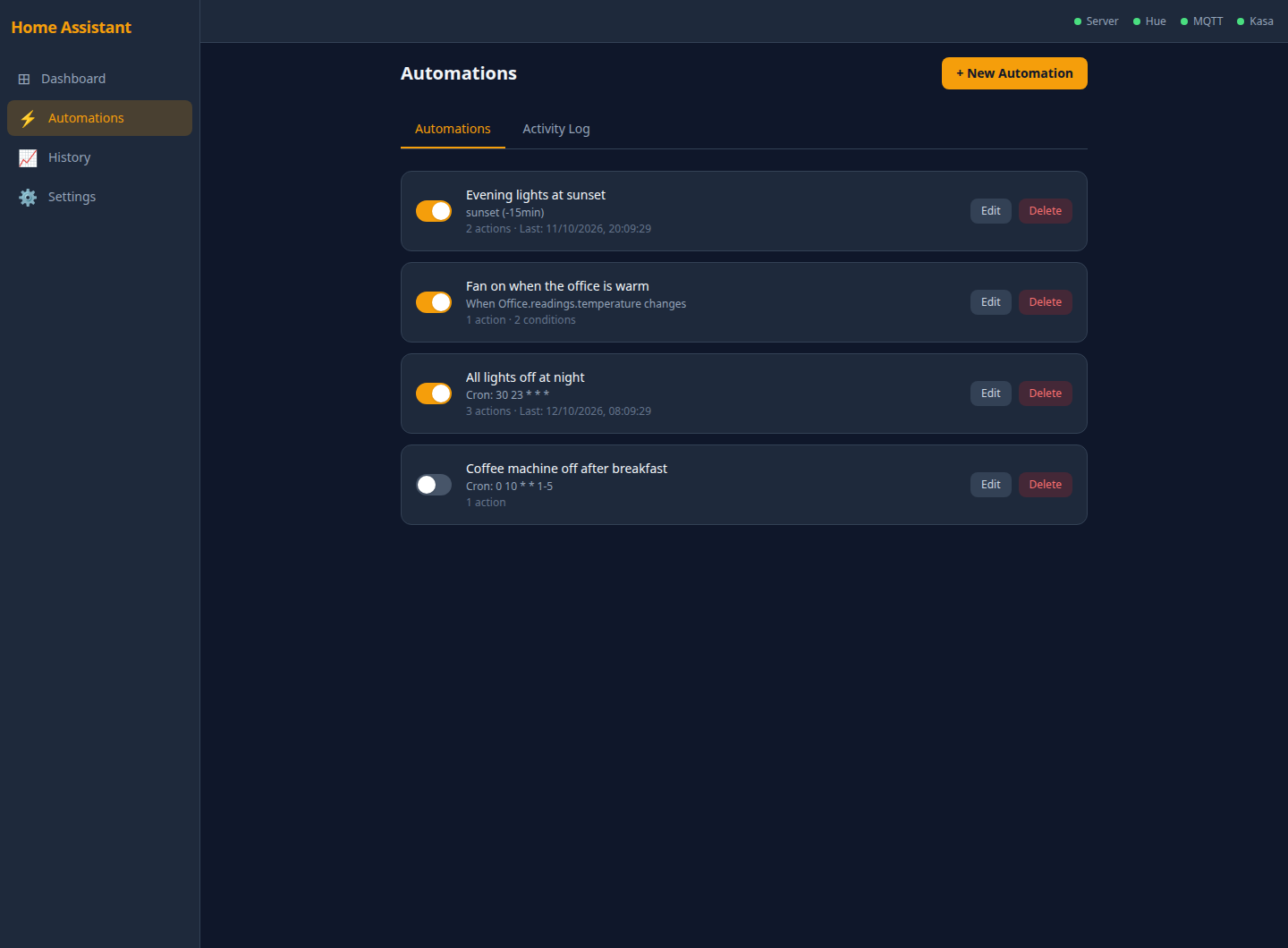Screen dimensions: 1288x948
Task: Open History from the sidebar
Action: (99, 157)
